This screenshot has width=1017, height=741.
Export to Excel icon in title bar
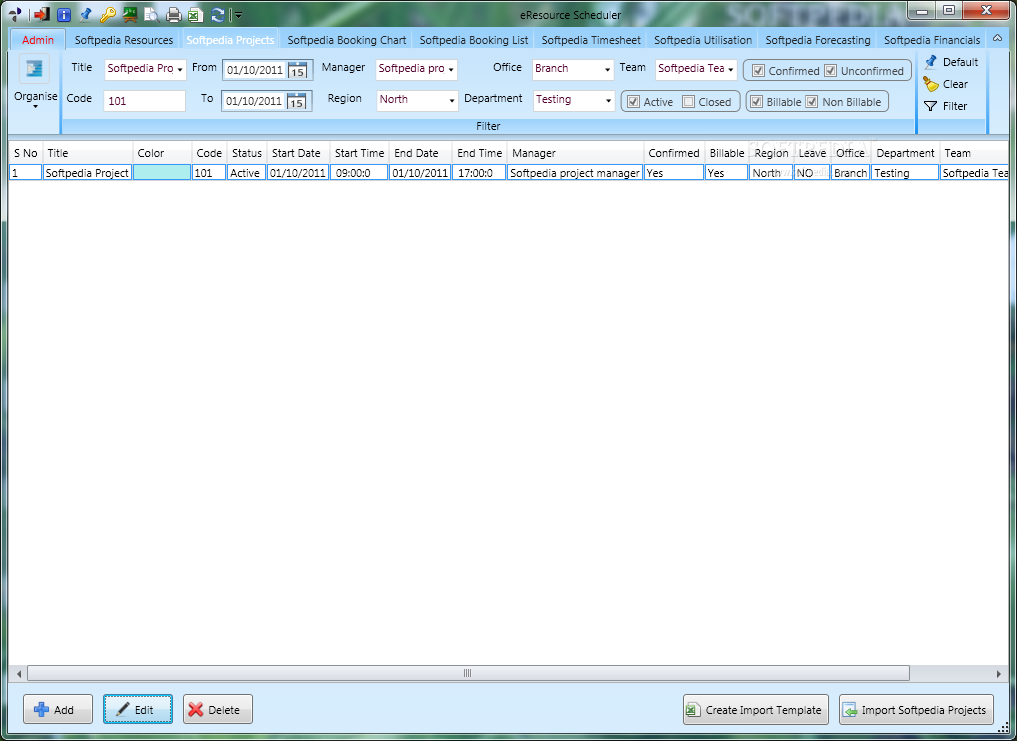pos(195,14)
